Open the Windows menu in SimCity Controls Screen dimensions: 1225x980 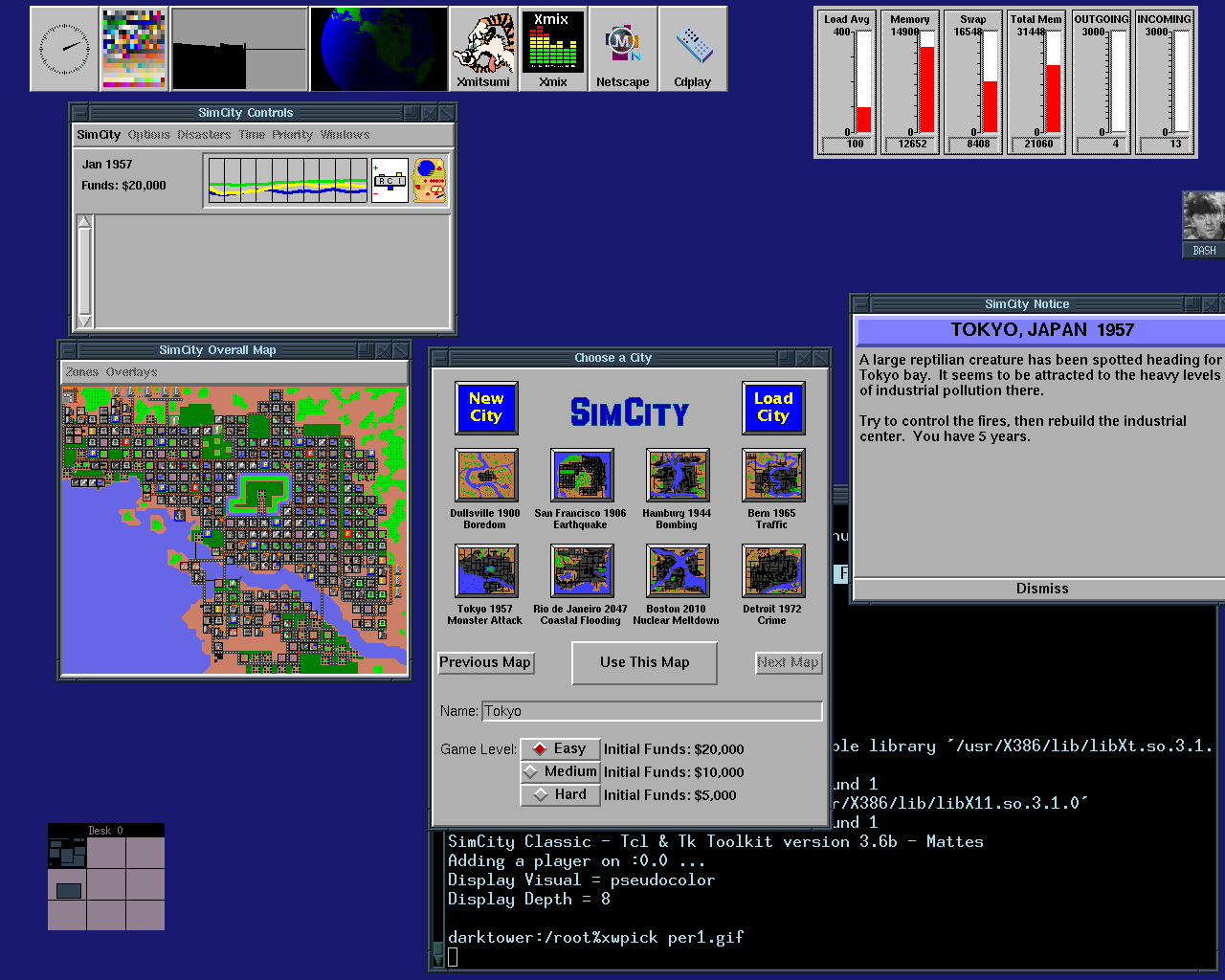(x=345, y=135)
